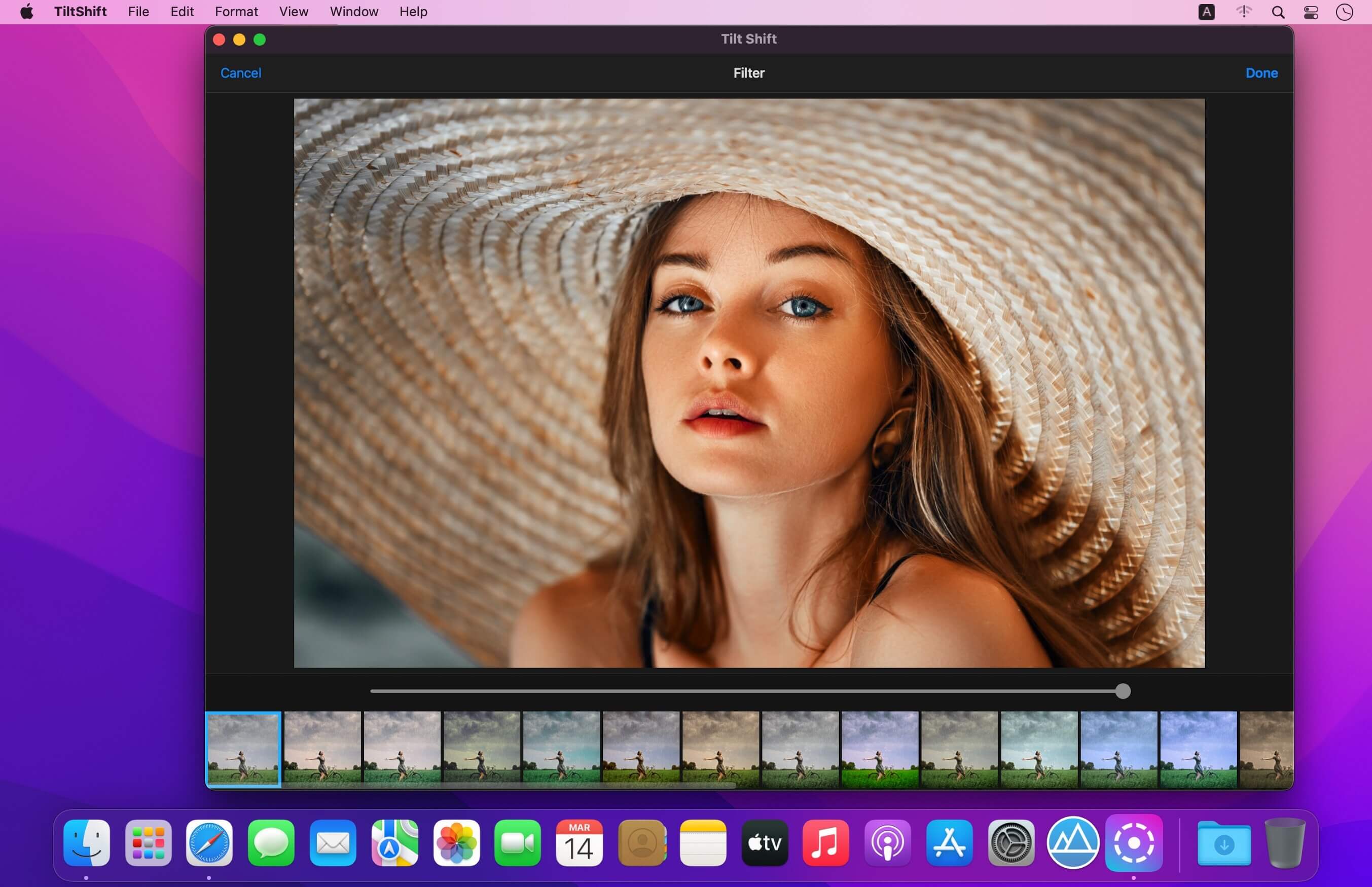Open the Format menu
The height and width of the screenshot is (887, 1372).
tap(236, 12)
